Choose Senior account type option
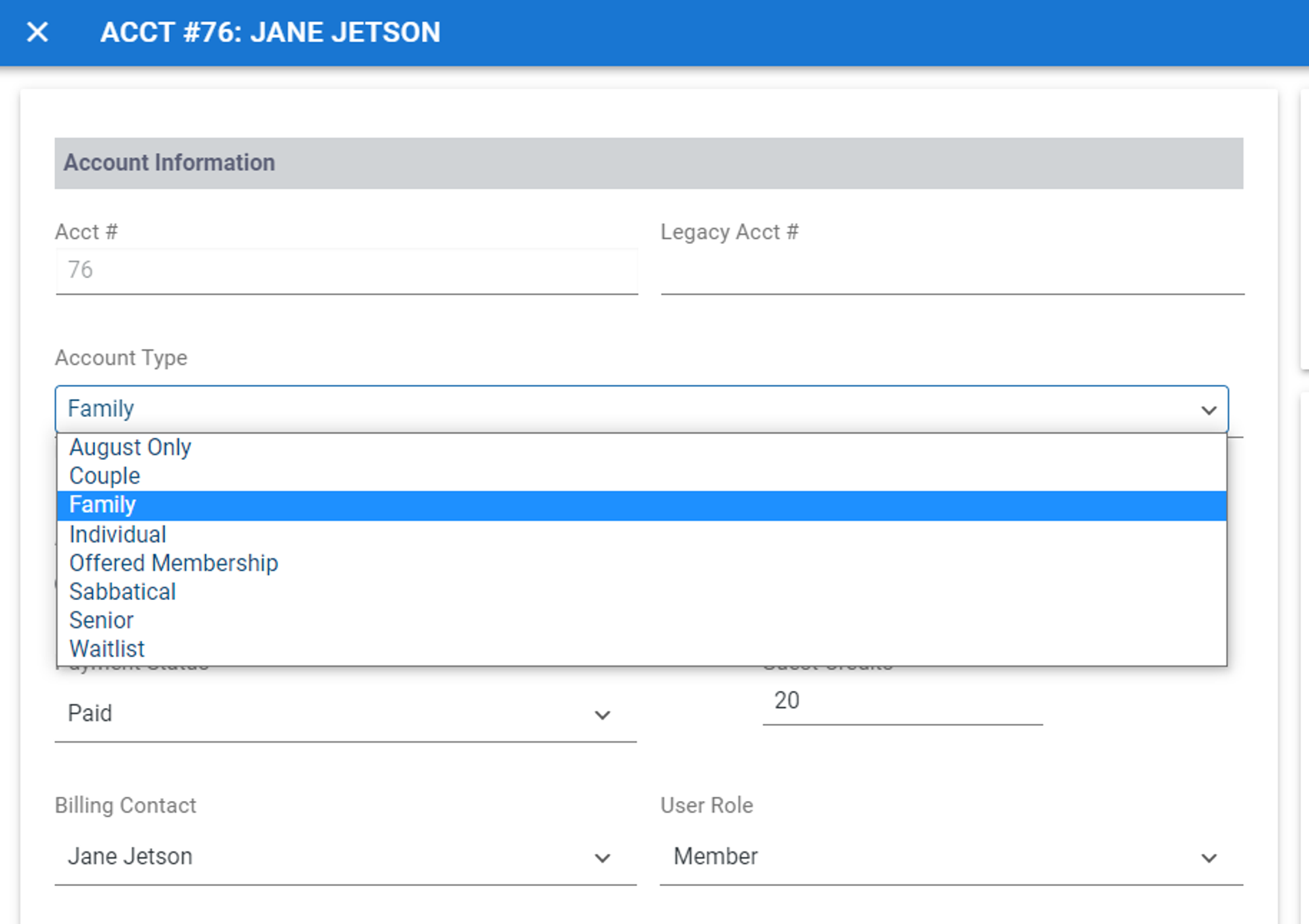The width and height of the screenshot is (1309, 924). click(x=101, y=620)
